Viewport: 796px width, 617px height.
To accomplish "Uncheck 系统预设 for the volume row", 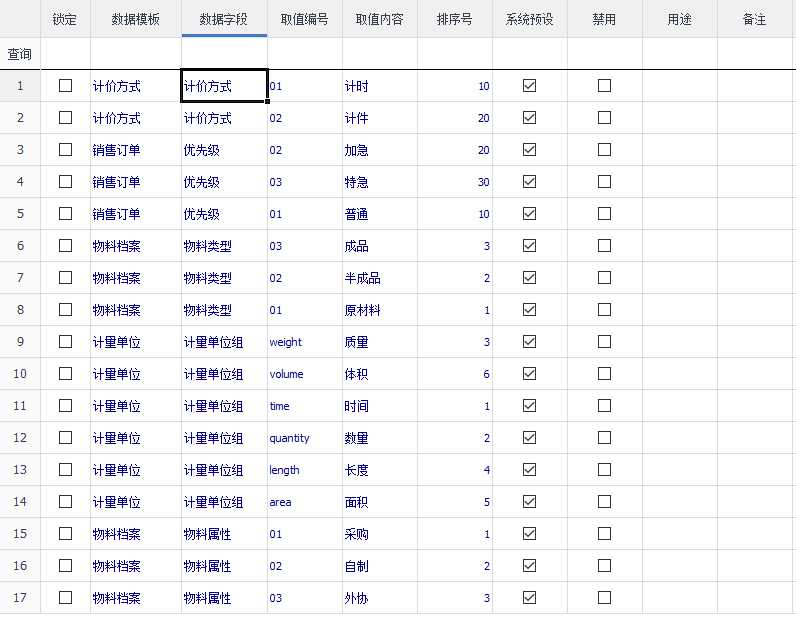I will [529, 373].
